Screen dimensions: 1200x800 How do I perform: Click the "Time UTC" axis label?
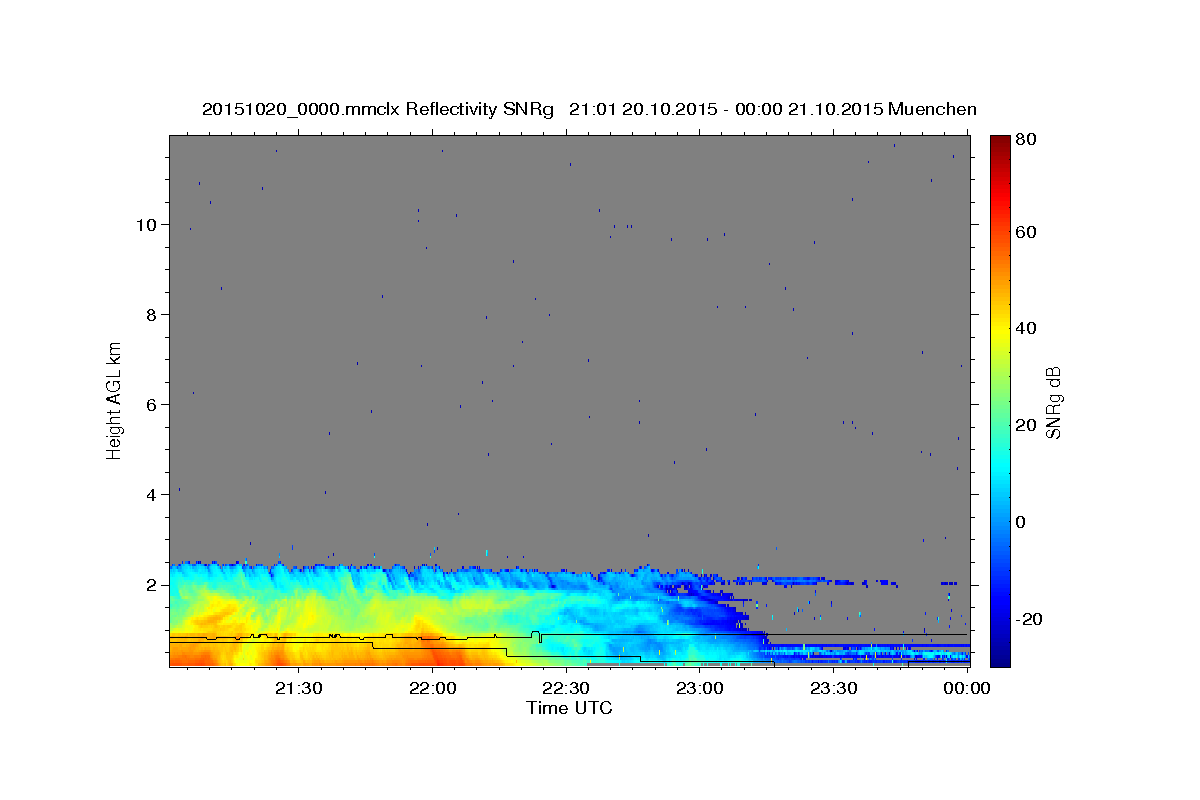tap(569, 708)
